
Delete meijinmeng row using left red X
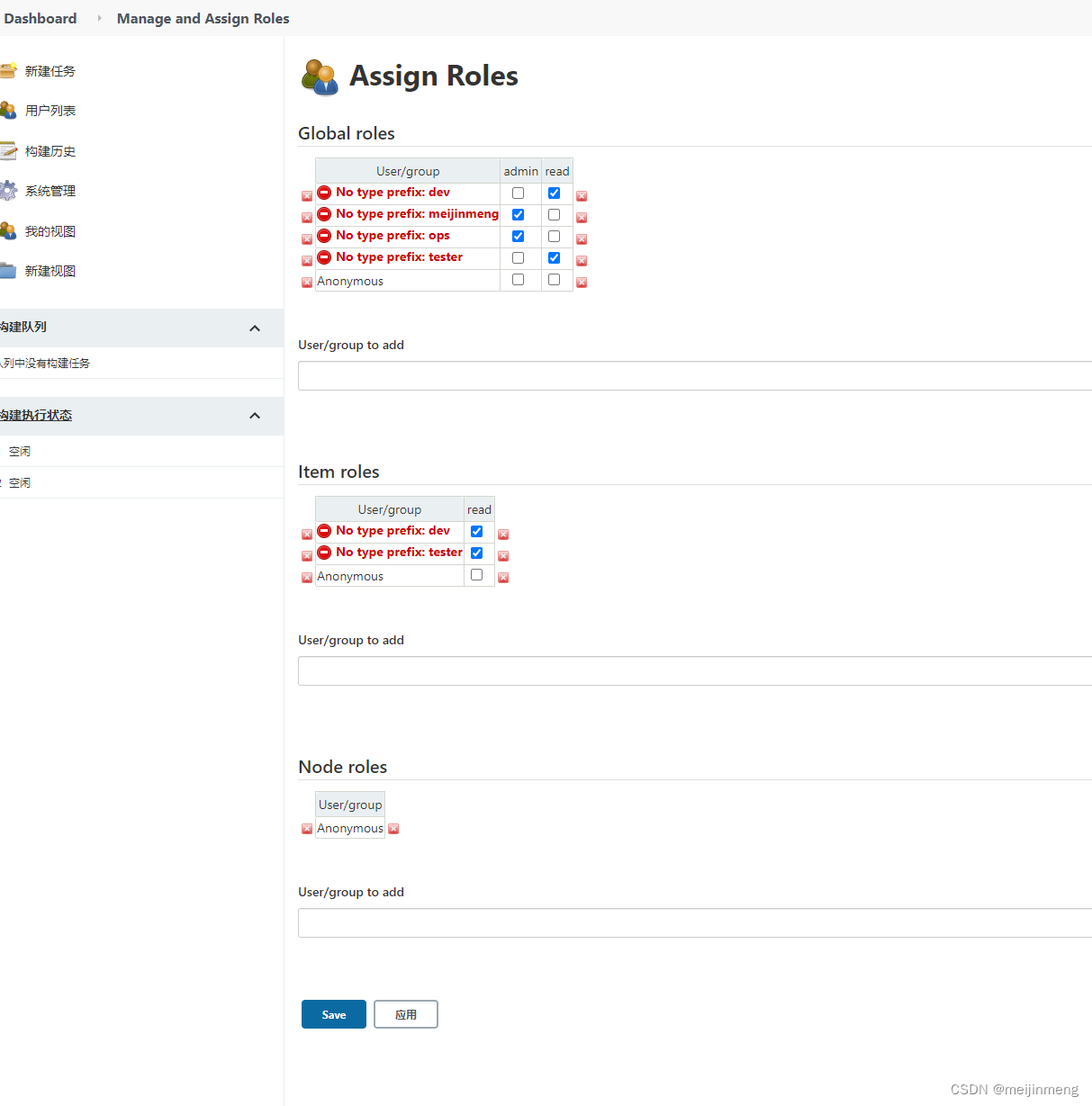307,217
